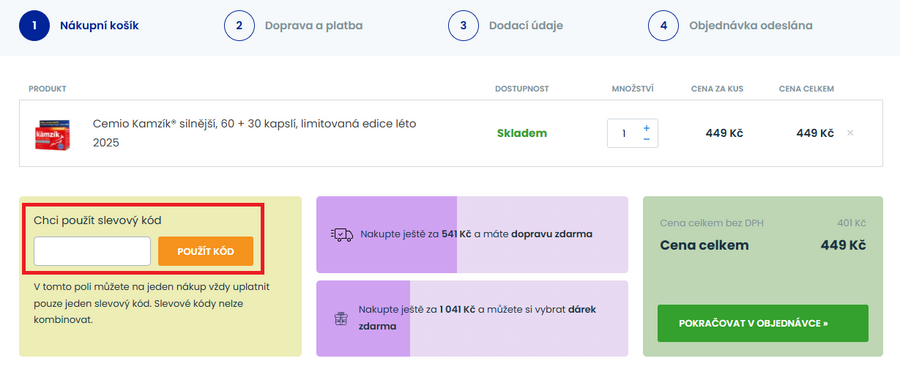Go to step 3 Dodací údaje
900x372 pixels.
click(x=506, y=26)
